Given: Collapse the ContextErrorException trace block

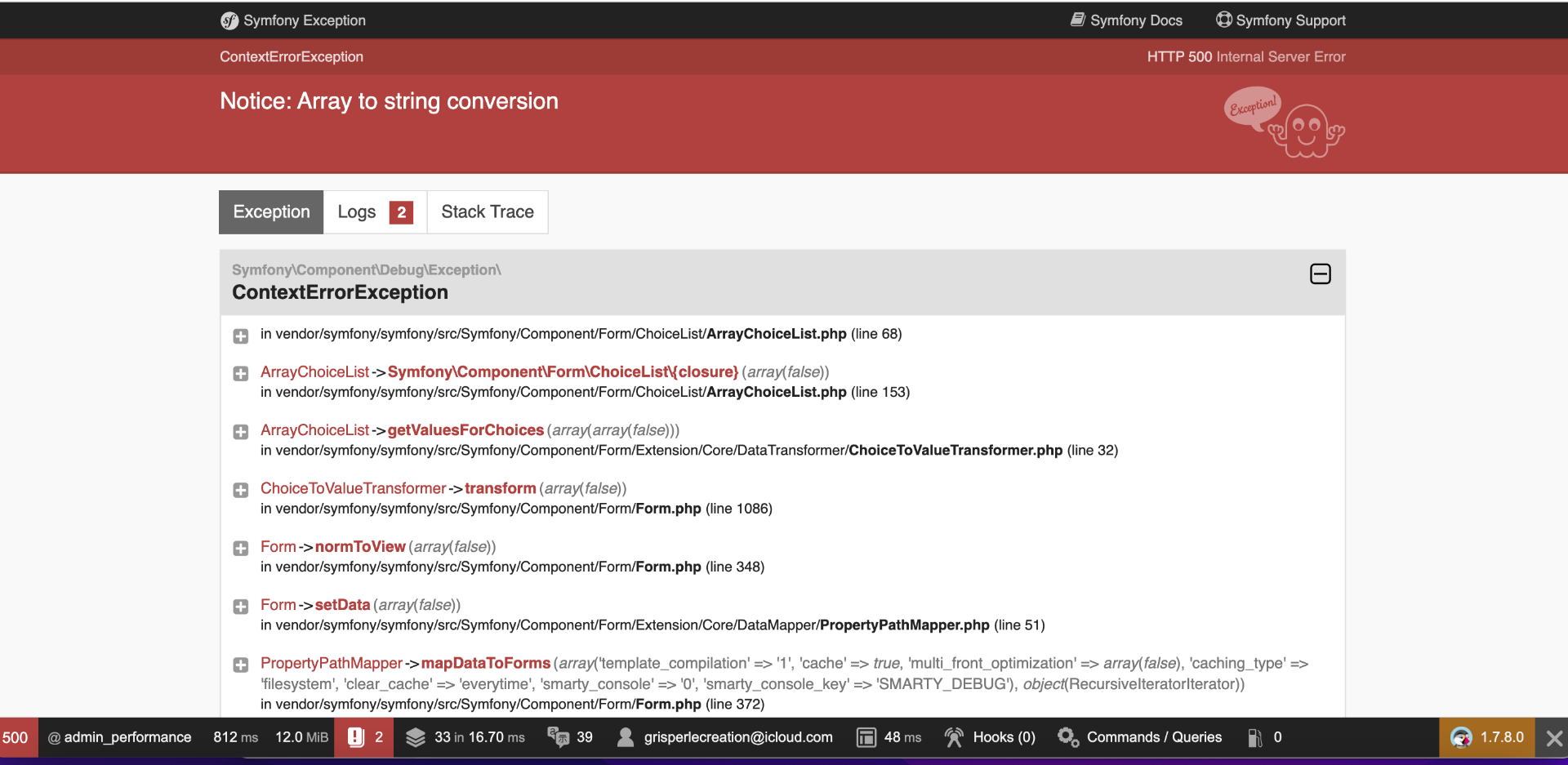Looking at the screenshot, I should [1320, 274].
